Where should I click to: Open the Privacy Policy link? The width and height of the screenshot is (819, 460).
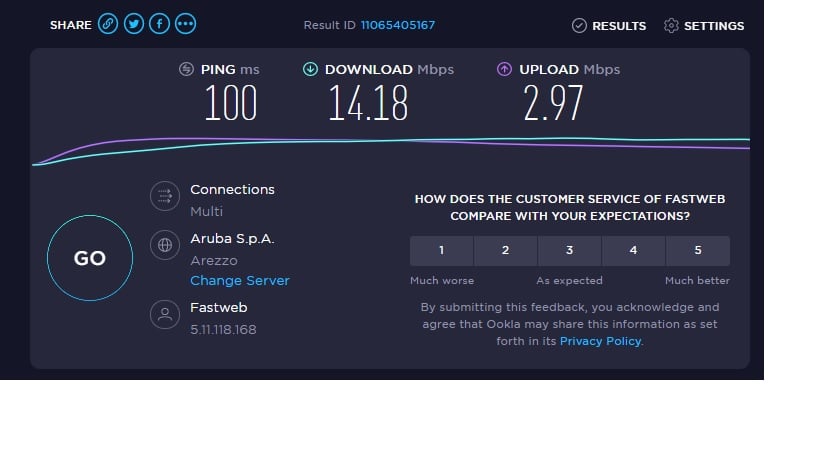[600, 342]
